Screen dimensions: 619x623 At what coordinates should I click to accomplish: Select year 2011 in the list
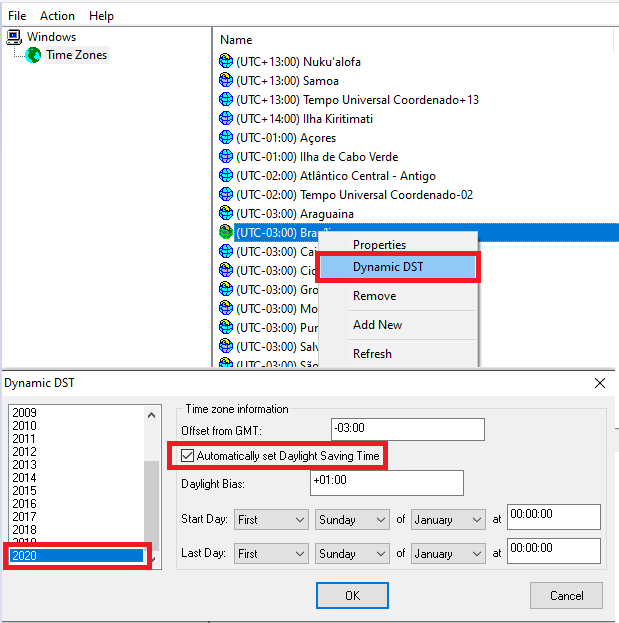point(24,439)
